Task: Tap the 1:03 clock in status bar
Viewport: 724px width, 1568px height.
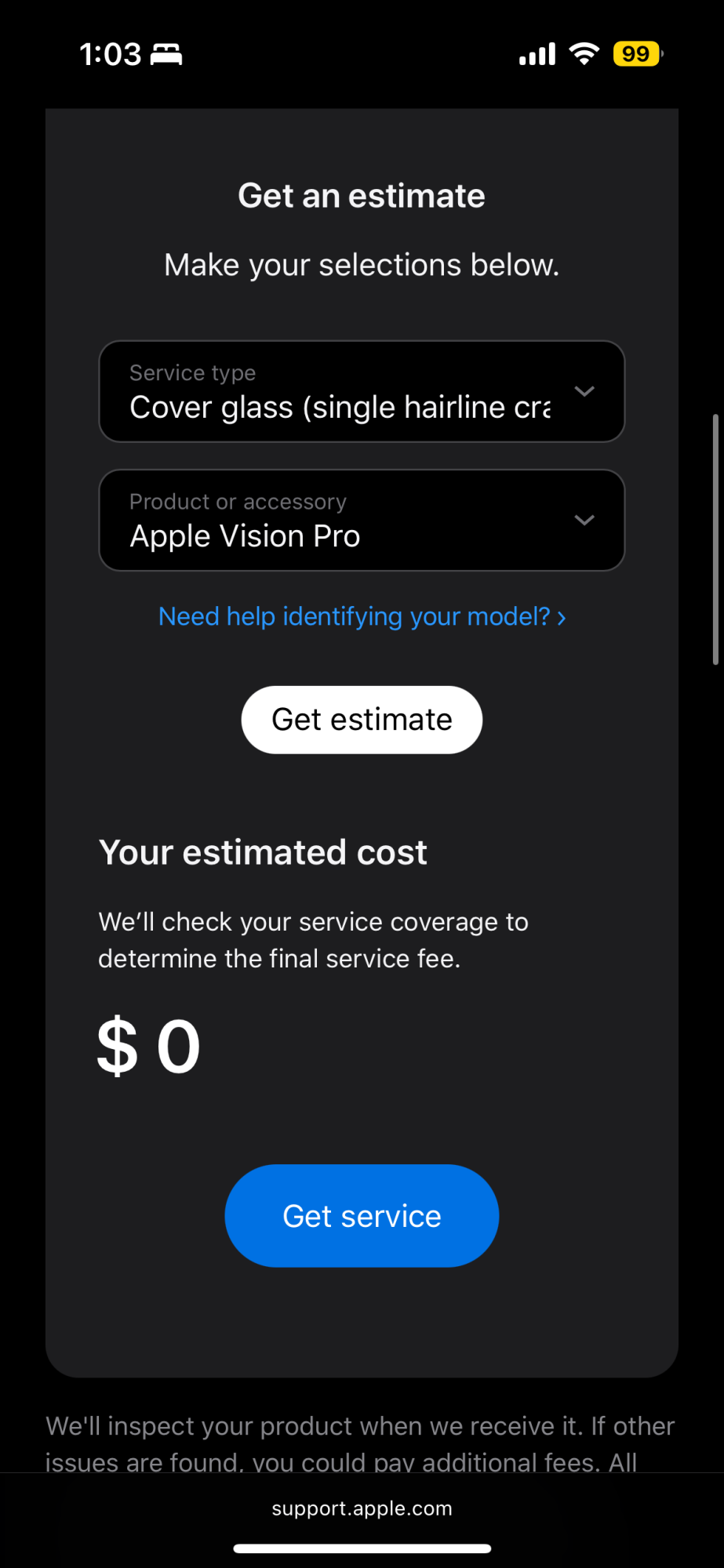Action: coord(110,55)
